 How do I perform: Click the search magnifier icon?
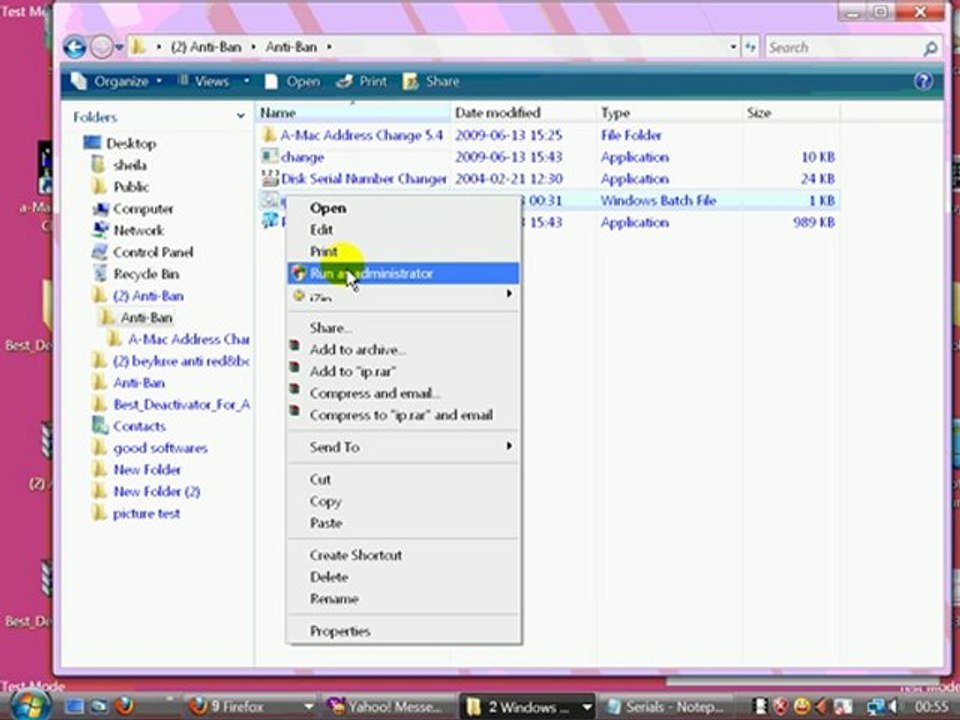point(930,48)
